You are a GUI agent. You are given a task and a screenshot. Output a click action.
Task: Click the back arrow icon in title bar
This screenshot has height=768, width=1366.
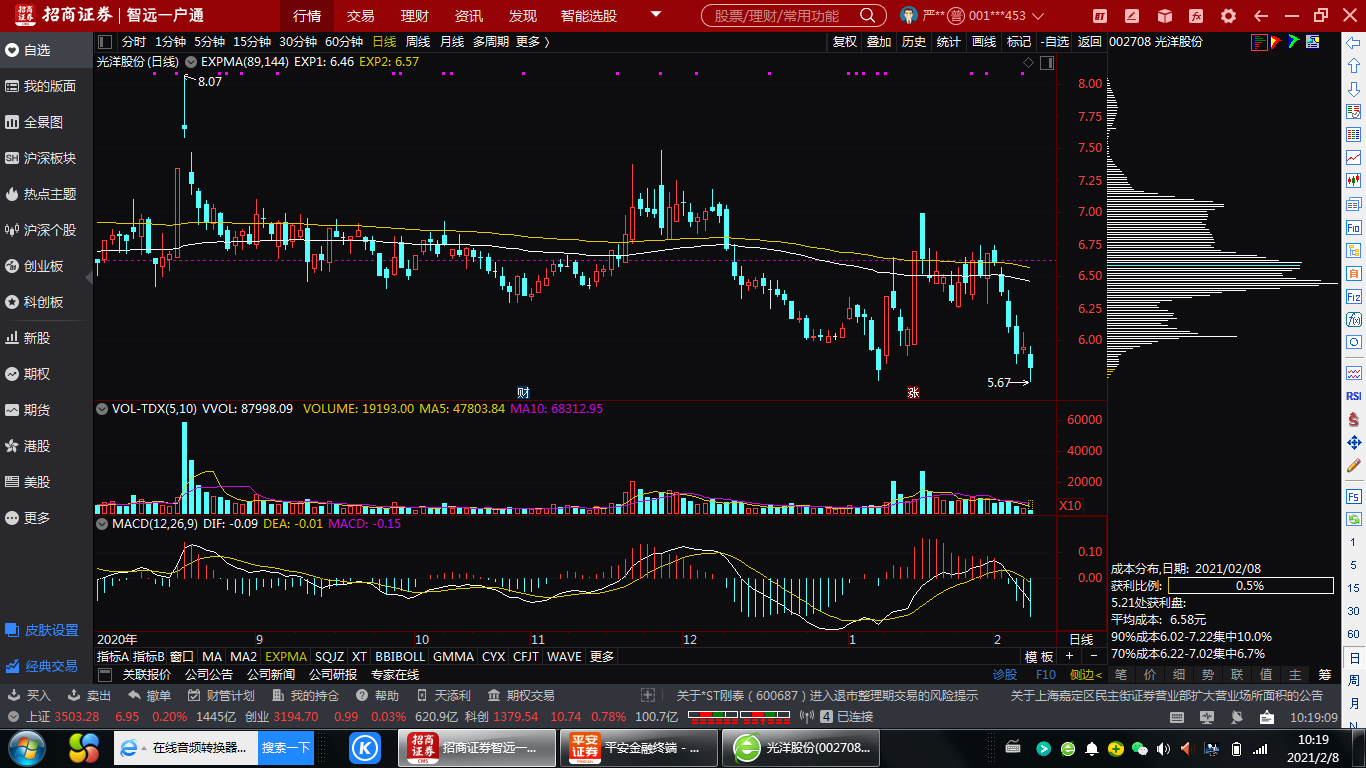(x=1261, y=16)
